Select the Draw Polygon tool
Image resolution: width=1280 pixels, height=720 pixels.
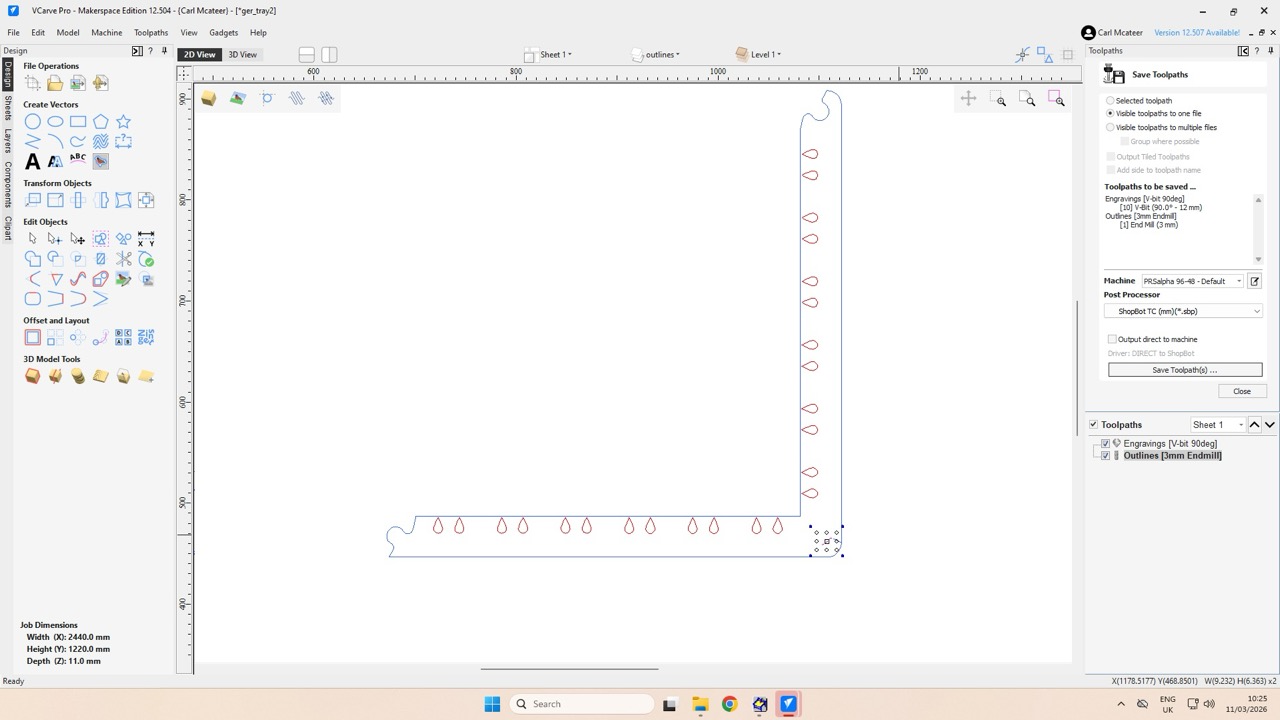tap(101, 122)
